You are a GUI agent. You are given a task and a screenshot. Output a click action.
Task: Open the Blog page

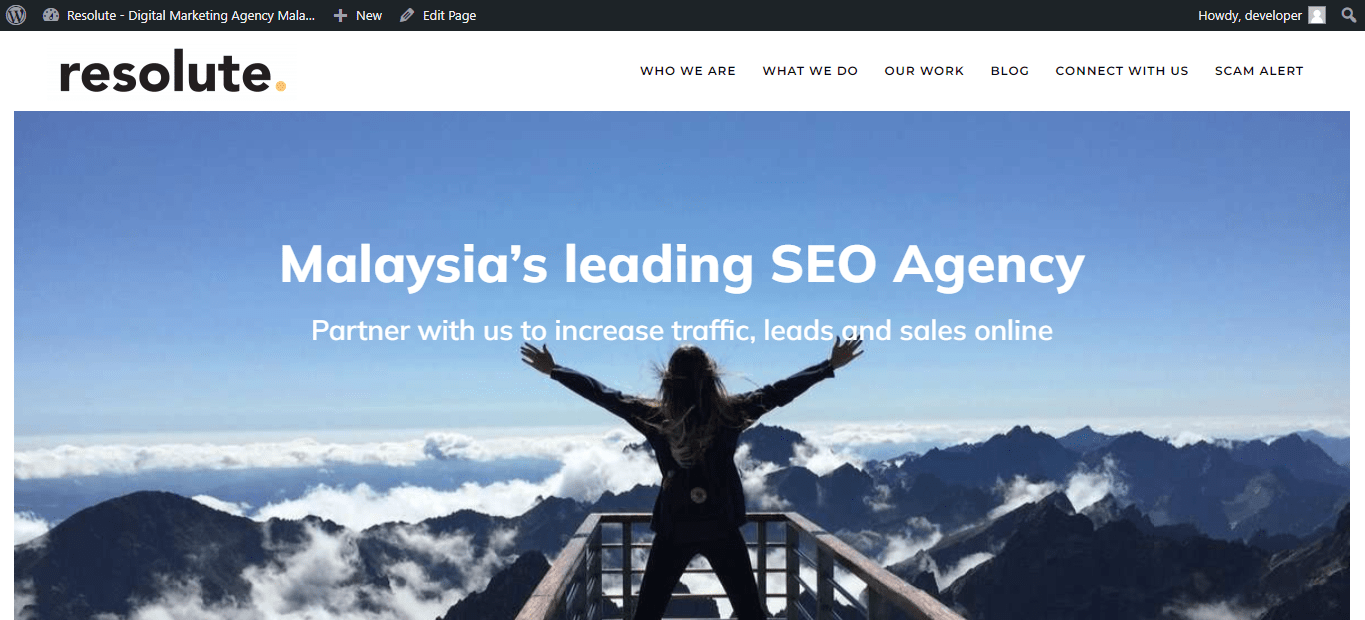coord(1010,71)
